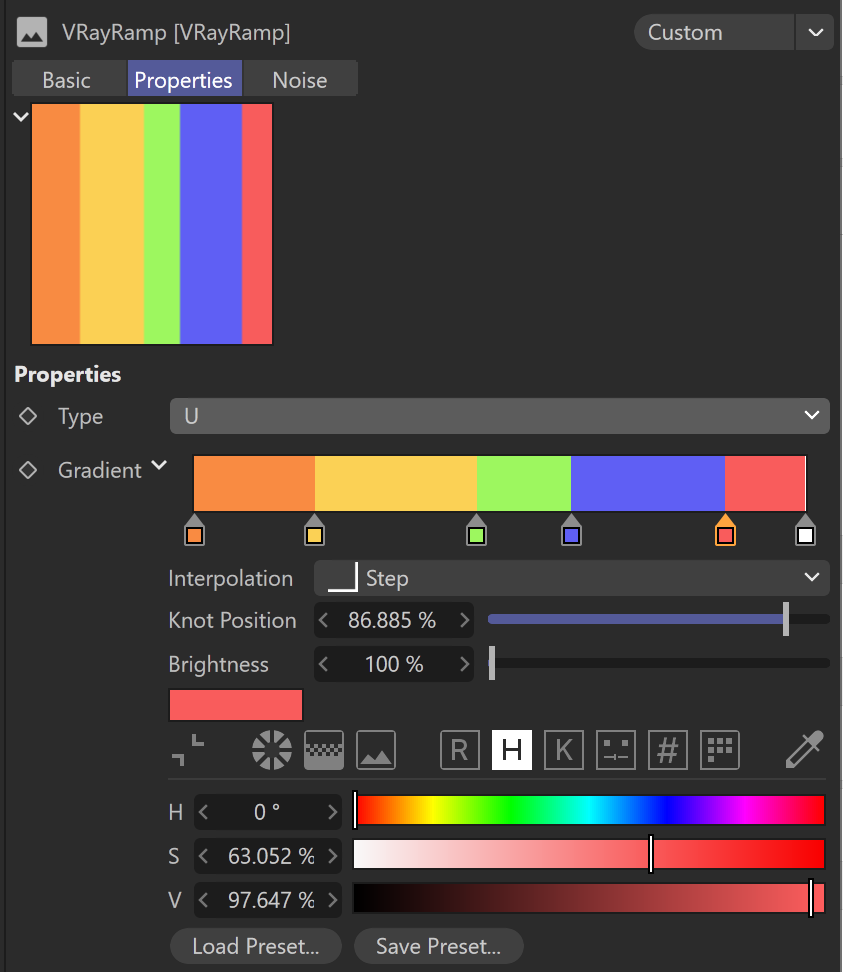Screen dimensions: 843x972
Task: Switch to RGB sliders mode (R)
Action: 459,750
